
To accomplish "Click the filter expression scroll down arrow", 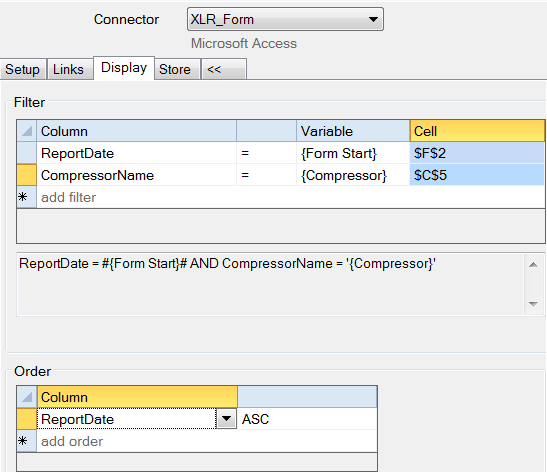I will (x=533, y=304).
